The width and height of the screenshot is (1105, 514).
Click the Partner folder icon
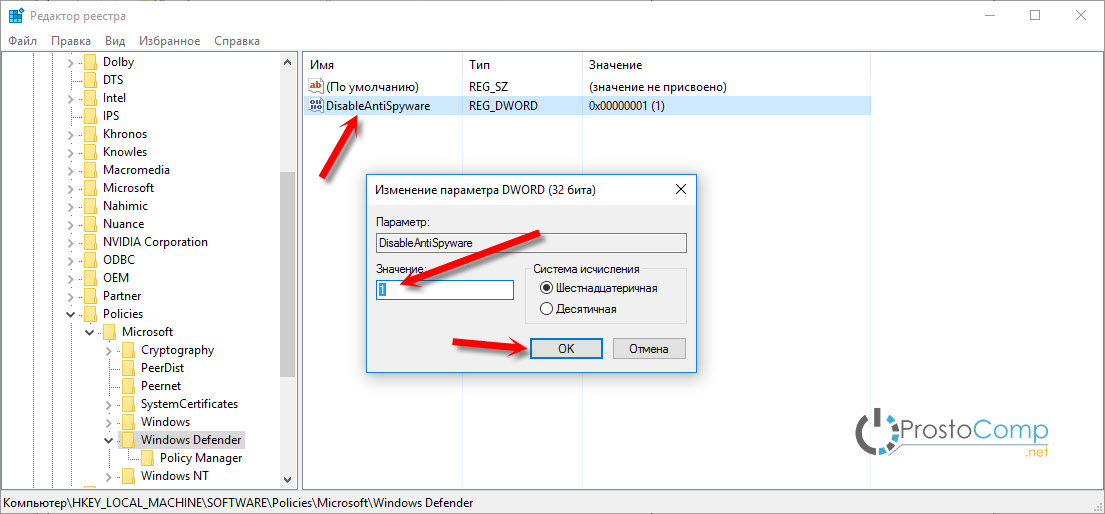(90, 295)
